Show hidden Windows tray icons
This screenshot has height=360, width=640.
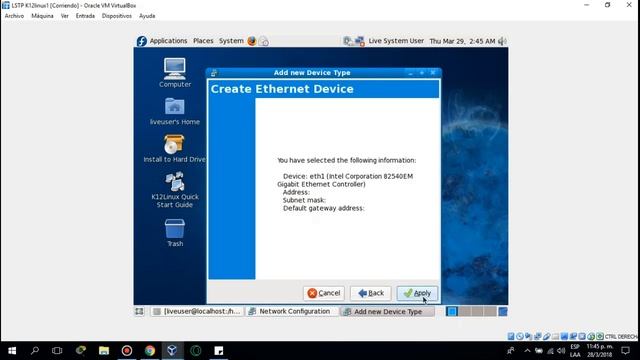(x=527, y=351)
